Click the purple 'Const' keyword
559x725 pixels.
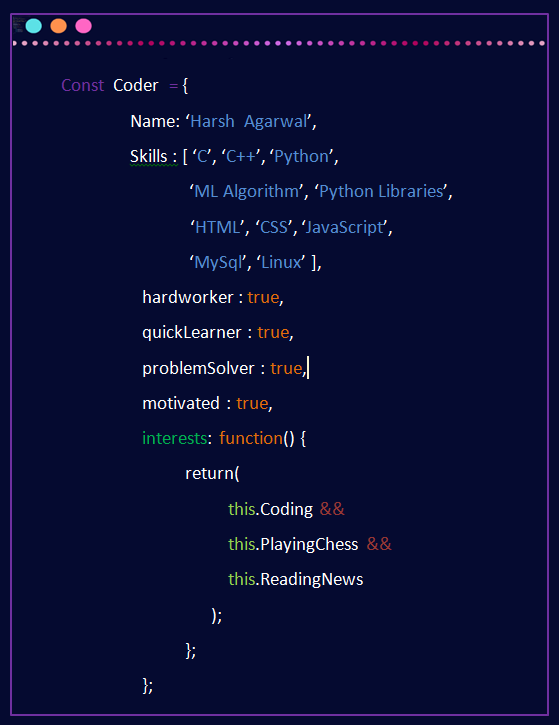coord(83,86)
